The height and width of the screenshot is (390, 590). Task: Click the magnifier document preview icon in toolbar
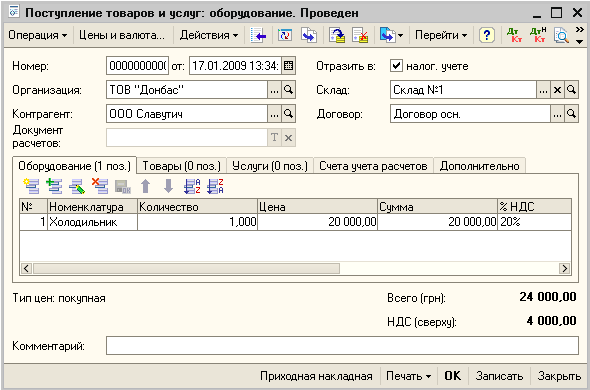click(x=561, y=35)
